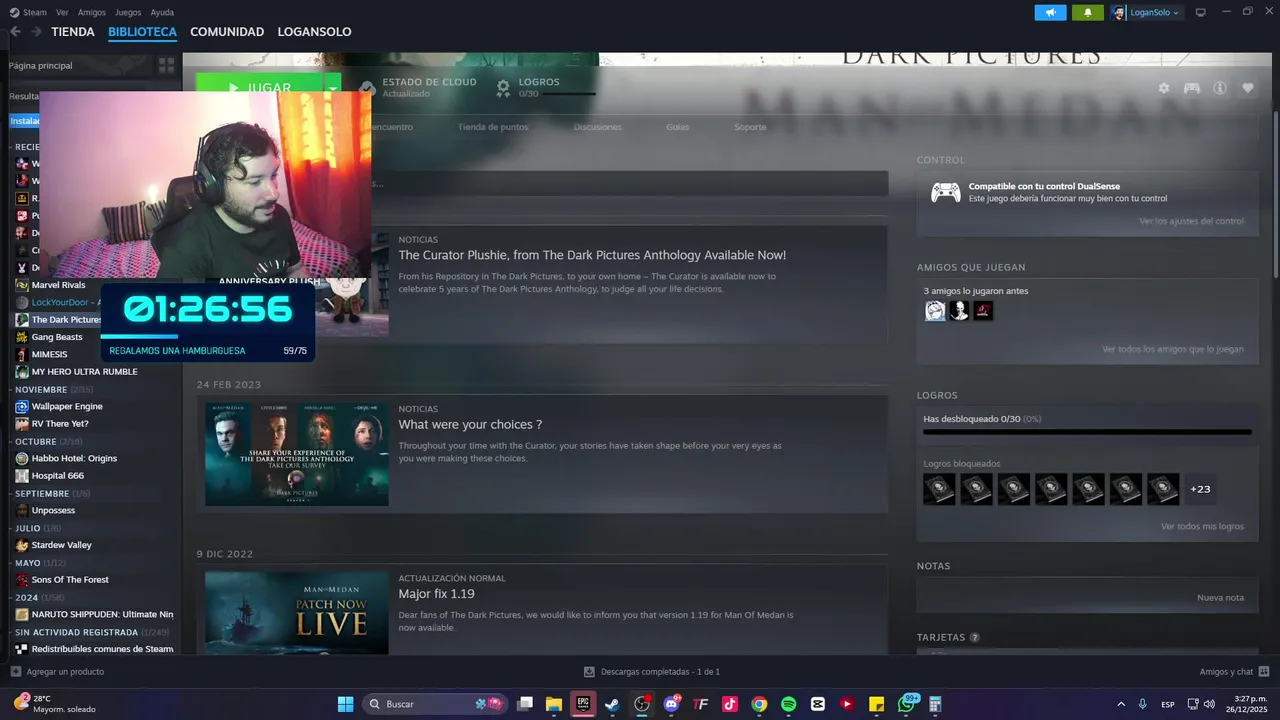Go forward with the right navigation arrow
Viewport: 1280px width, 720px height.
36,32
